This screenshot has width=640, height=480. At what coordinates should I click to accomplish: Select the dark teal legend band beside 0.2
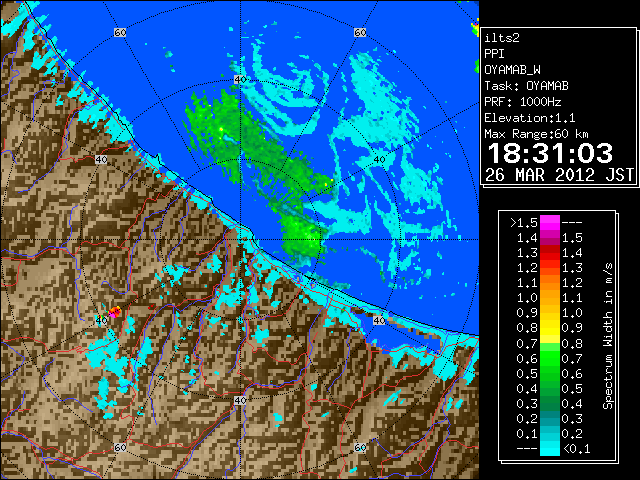click(550, 418)
